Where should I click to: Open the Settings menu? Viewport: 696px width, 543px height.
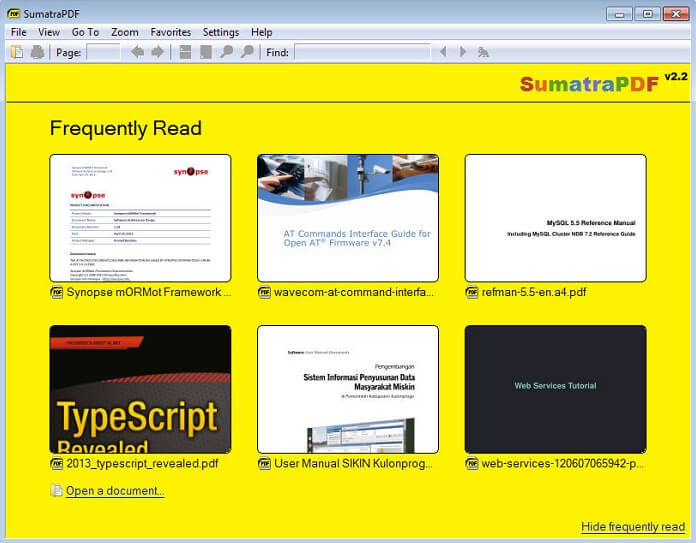click(221, 32)
